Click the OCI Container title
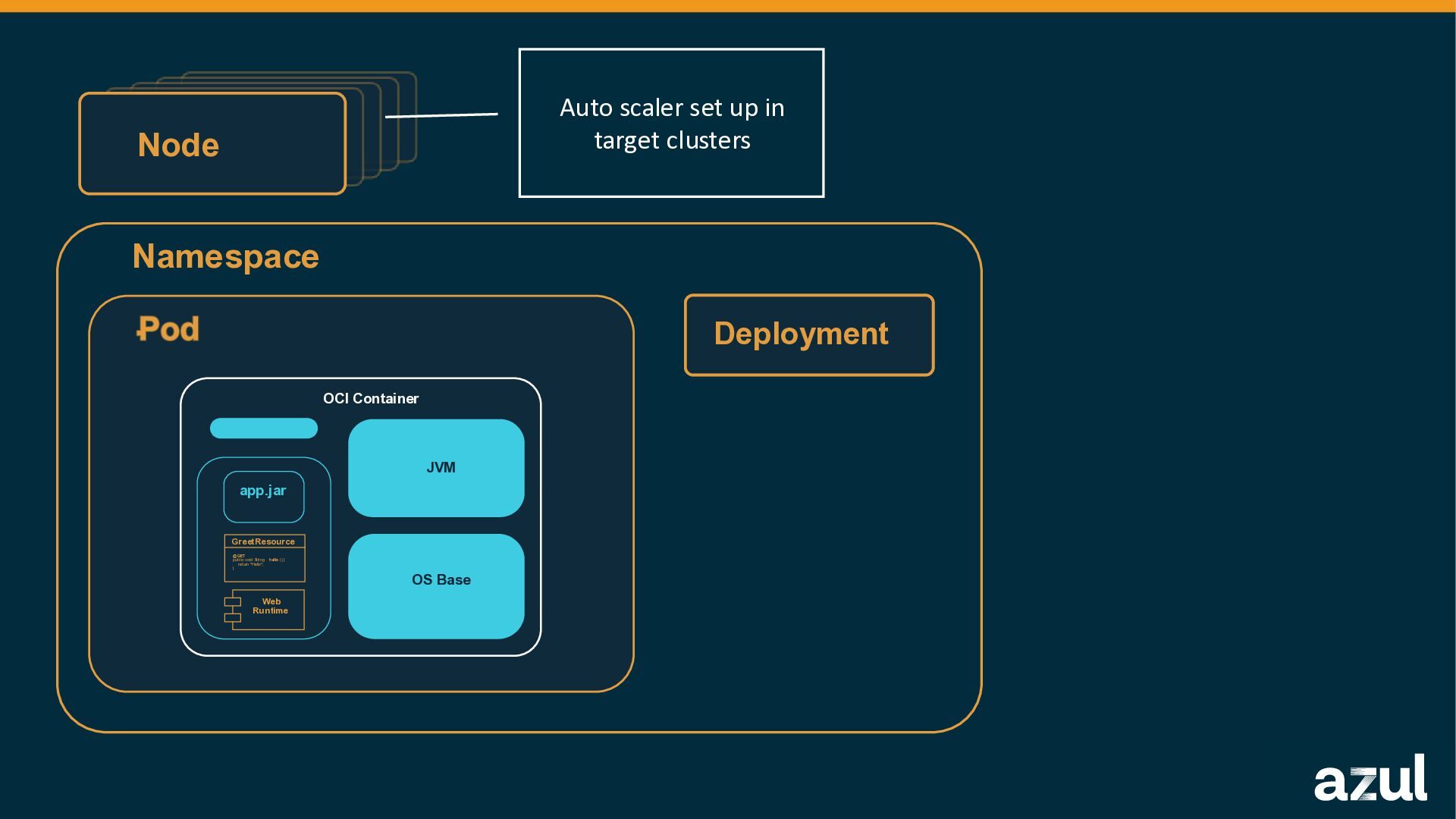Viewport: 1456px width, 819px height. pyautogui.click(x=370, y=398)
